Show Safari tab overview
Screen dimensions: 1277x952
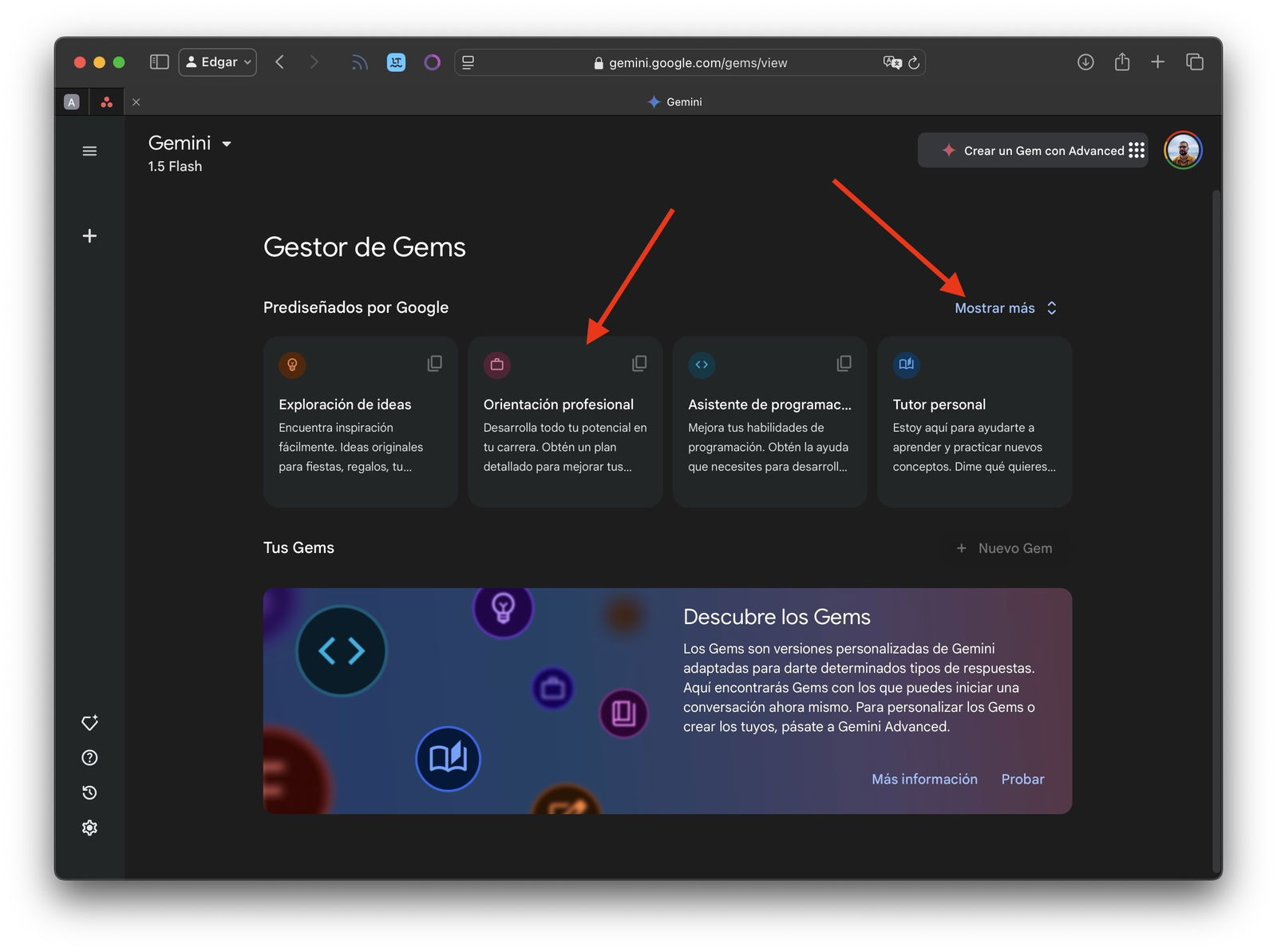pyautogui.click(x=1195, y=61)
